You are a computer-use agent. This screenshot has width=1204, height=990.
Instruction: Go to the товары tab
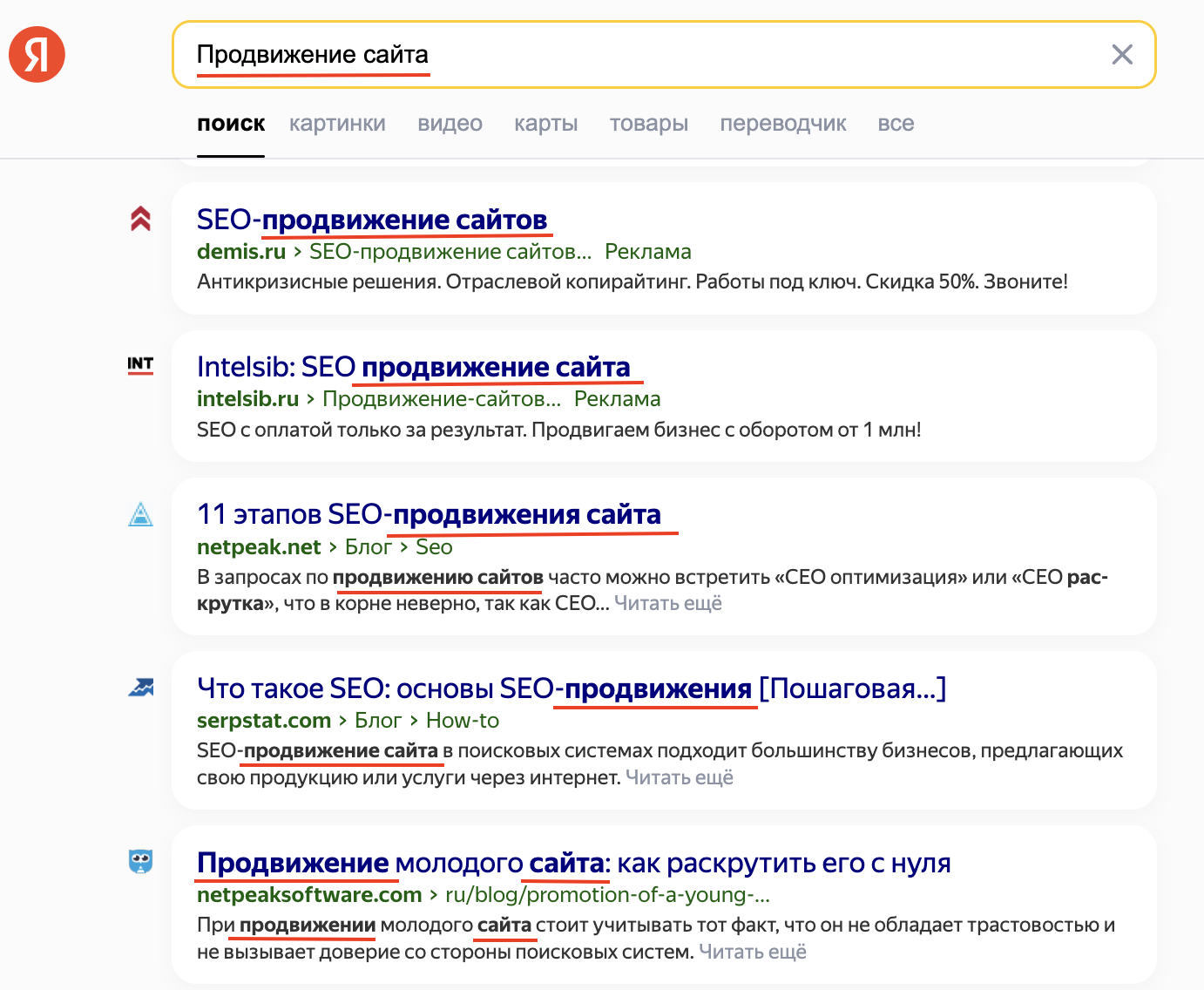coord(648,124)
